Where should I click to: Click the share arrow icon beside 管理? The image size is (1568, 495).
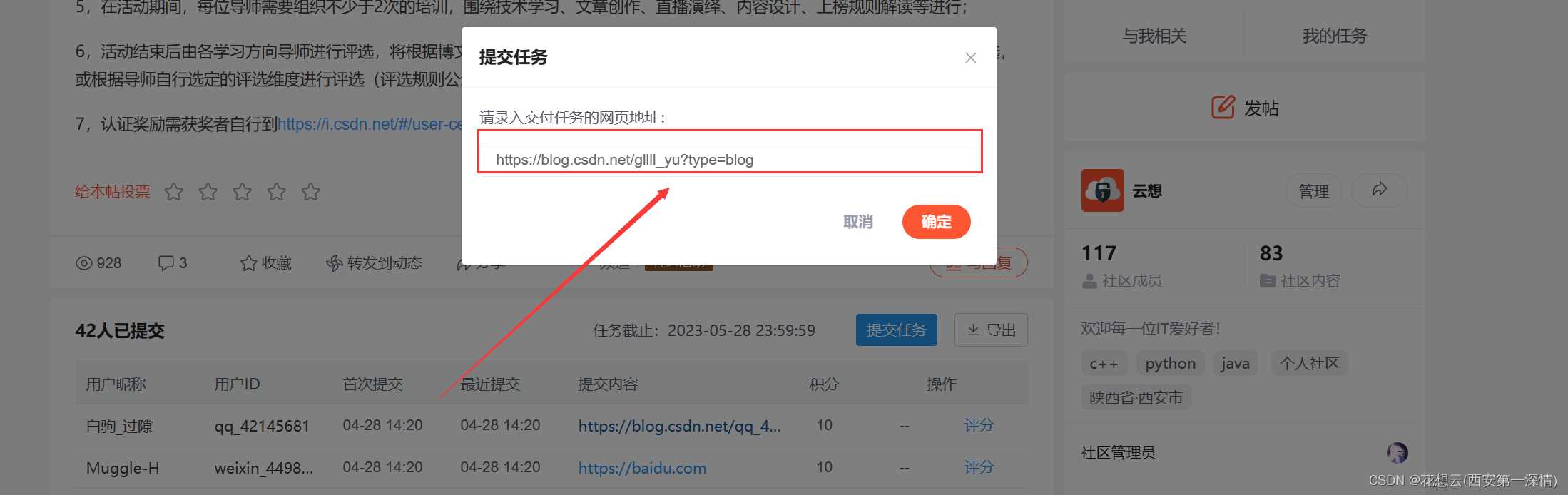click(1379, 190)
